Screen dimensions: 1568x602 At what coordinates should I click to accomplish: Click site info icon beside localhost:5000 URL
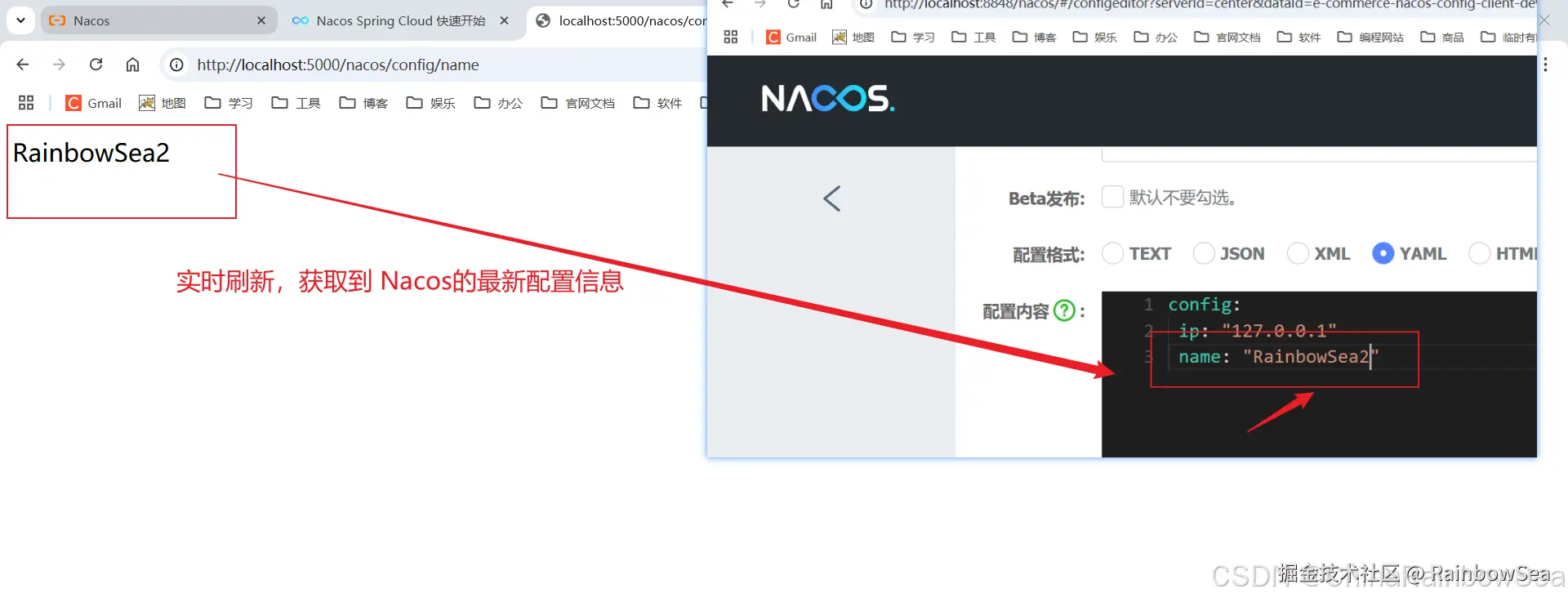[176, 65]
